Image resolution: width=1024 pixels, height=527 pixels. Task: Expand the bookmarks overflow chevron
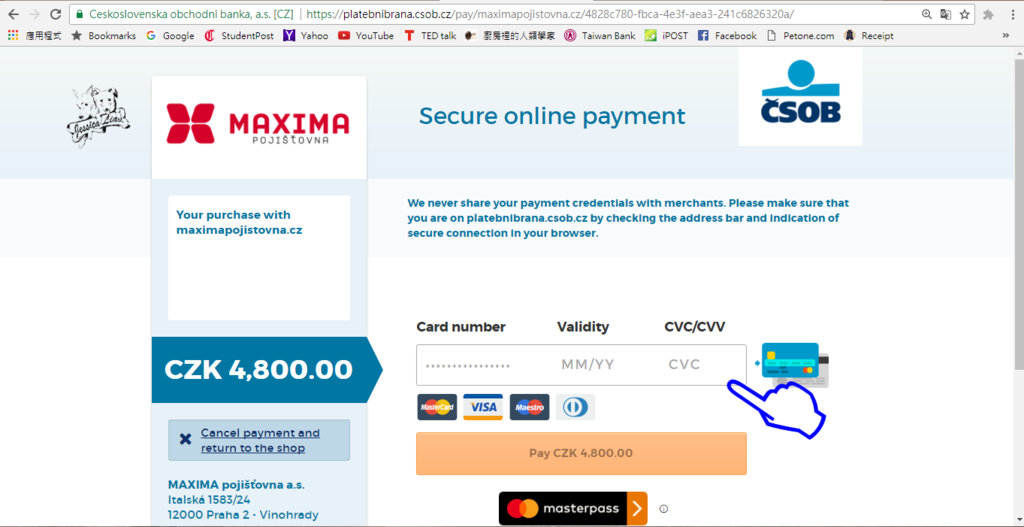tap(1006, 36)
